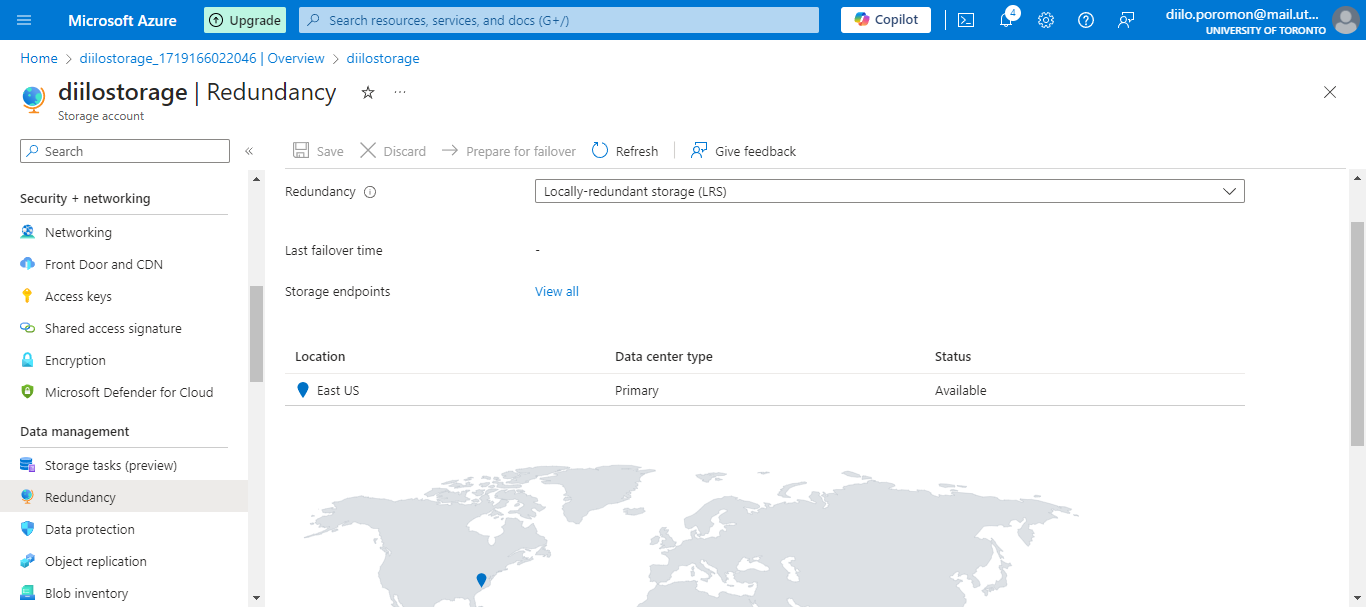
Task: Click the Refresh button
Action: click(625, 151)
